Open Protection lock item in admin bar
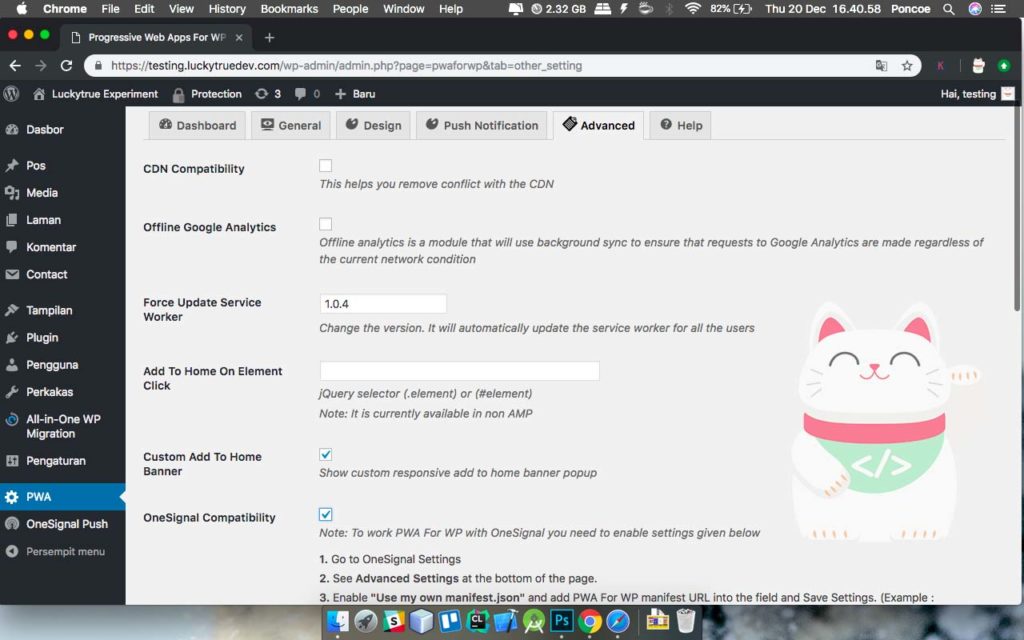1024x640 pixels. pos(207,94)
